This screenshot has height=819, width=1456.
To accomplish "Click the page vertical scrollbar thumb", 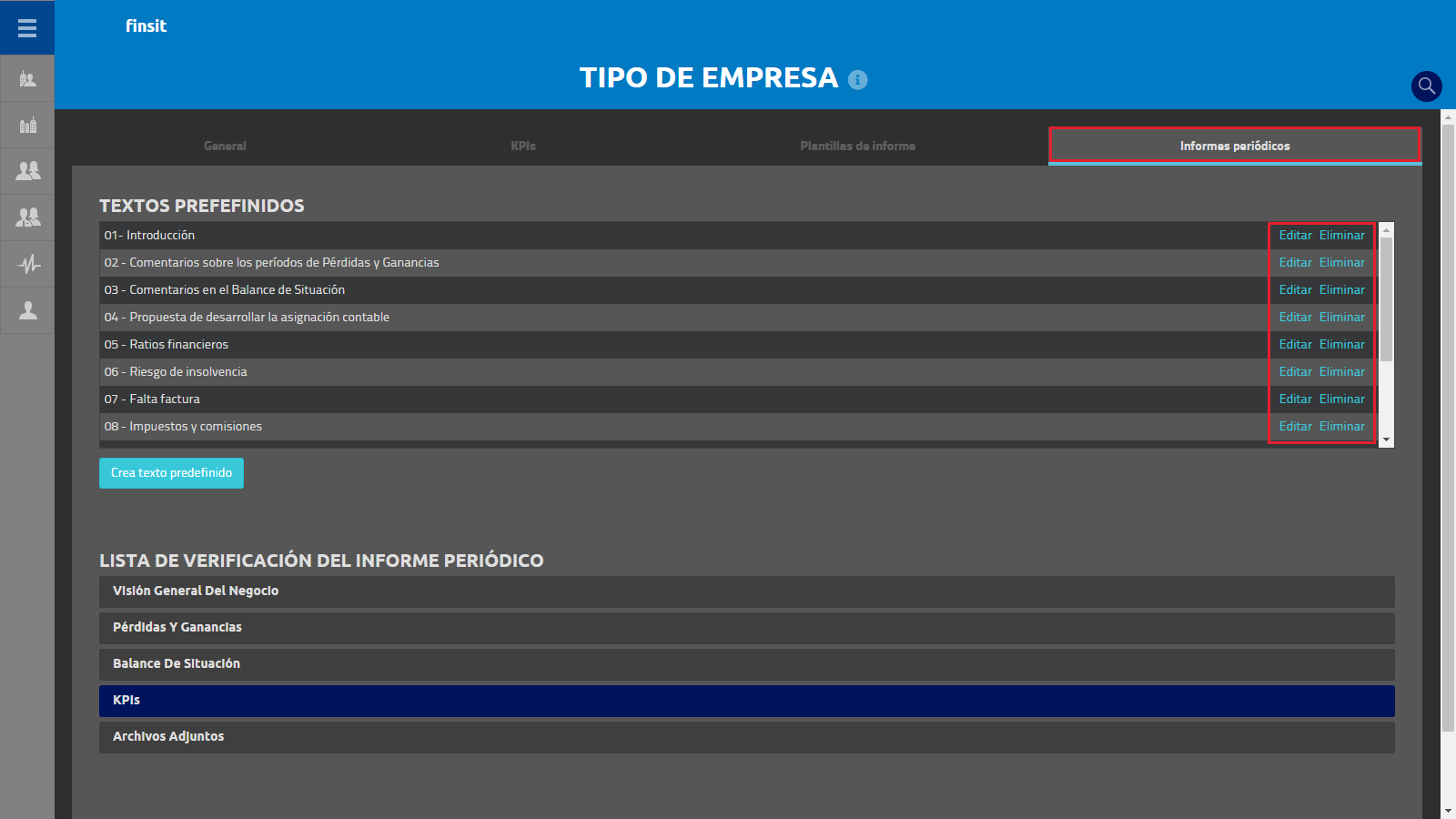I will coord(1448,428).
